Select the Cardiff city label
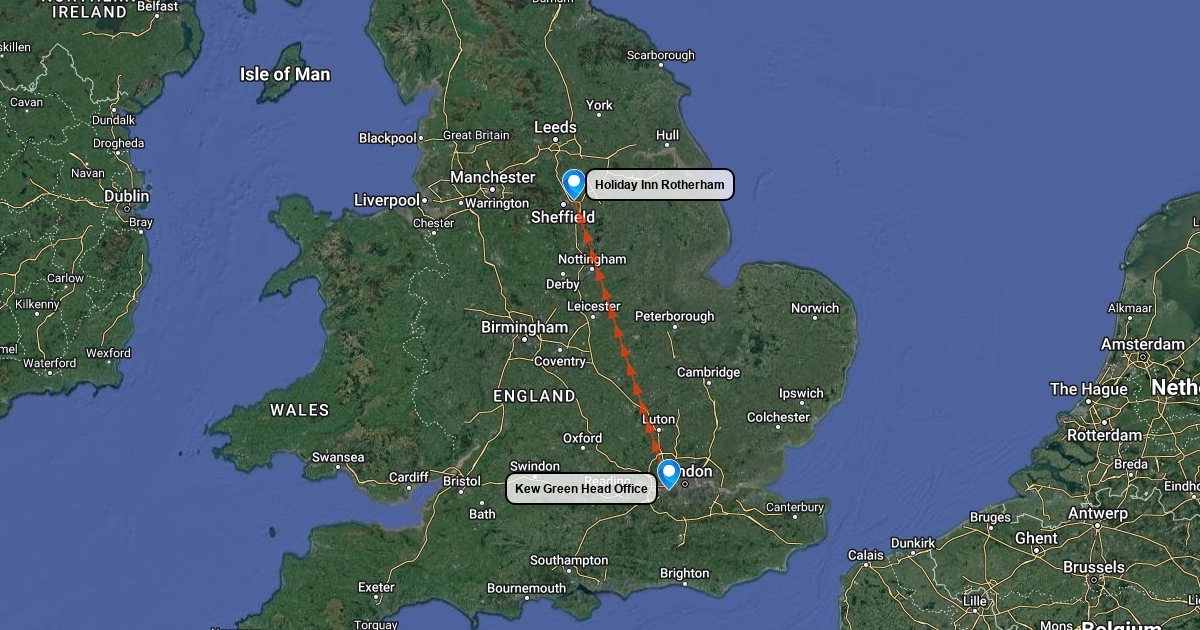Screen dimensions: 1200x630 coord(408,477)
